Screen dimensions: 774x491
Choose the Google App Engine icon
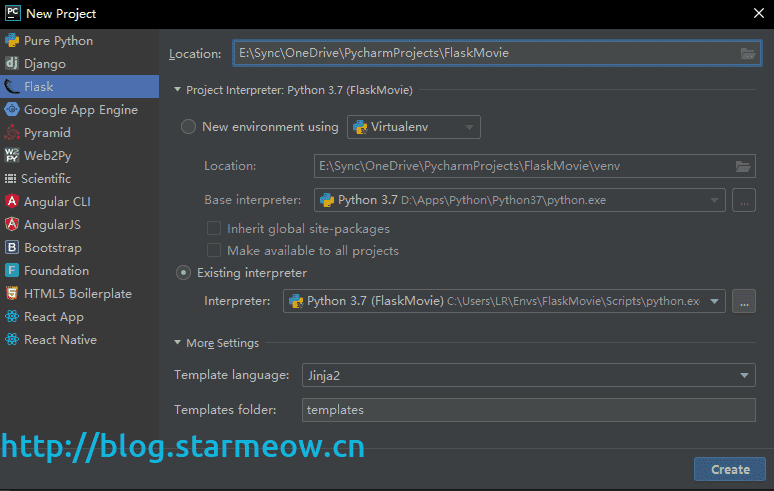click(12, 110)
